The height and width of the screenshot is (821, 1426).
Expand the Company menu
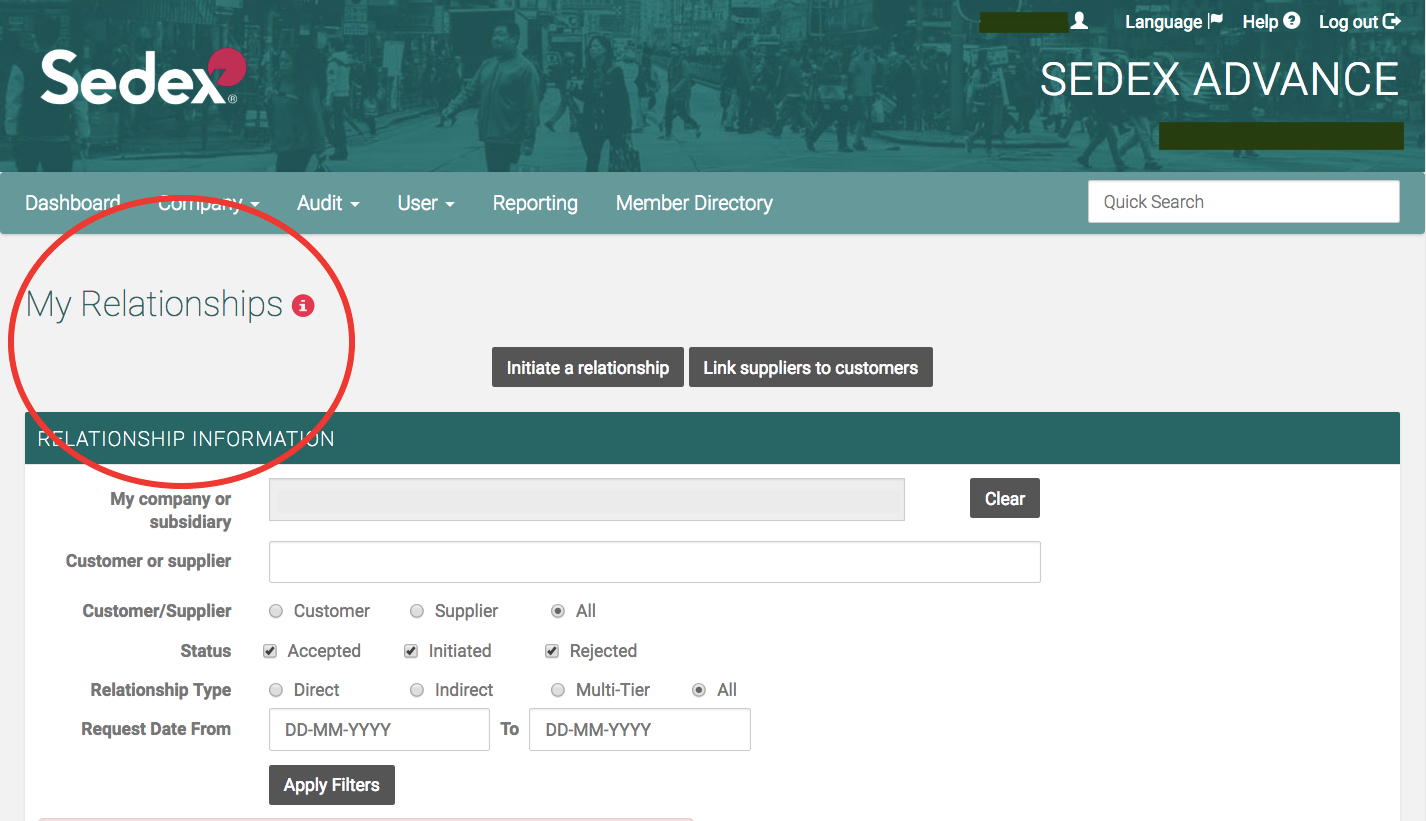pyautogui.click(x=209, y=203)
